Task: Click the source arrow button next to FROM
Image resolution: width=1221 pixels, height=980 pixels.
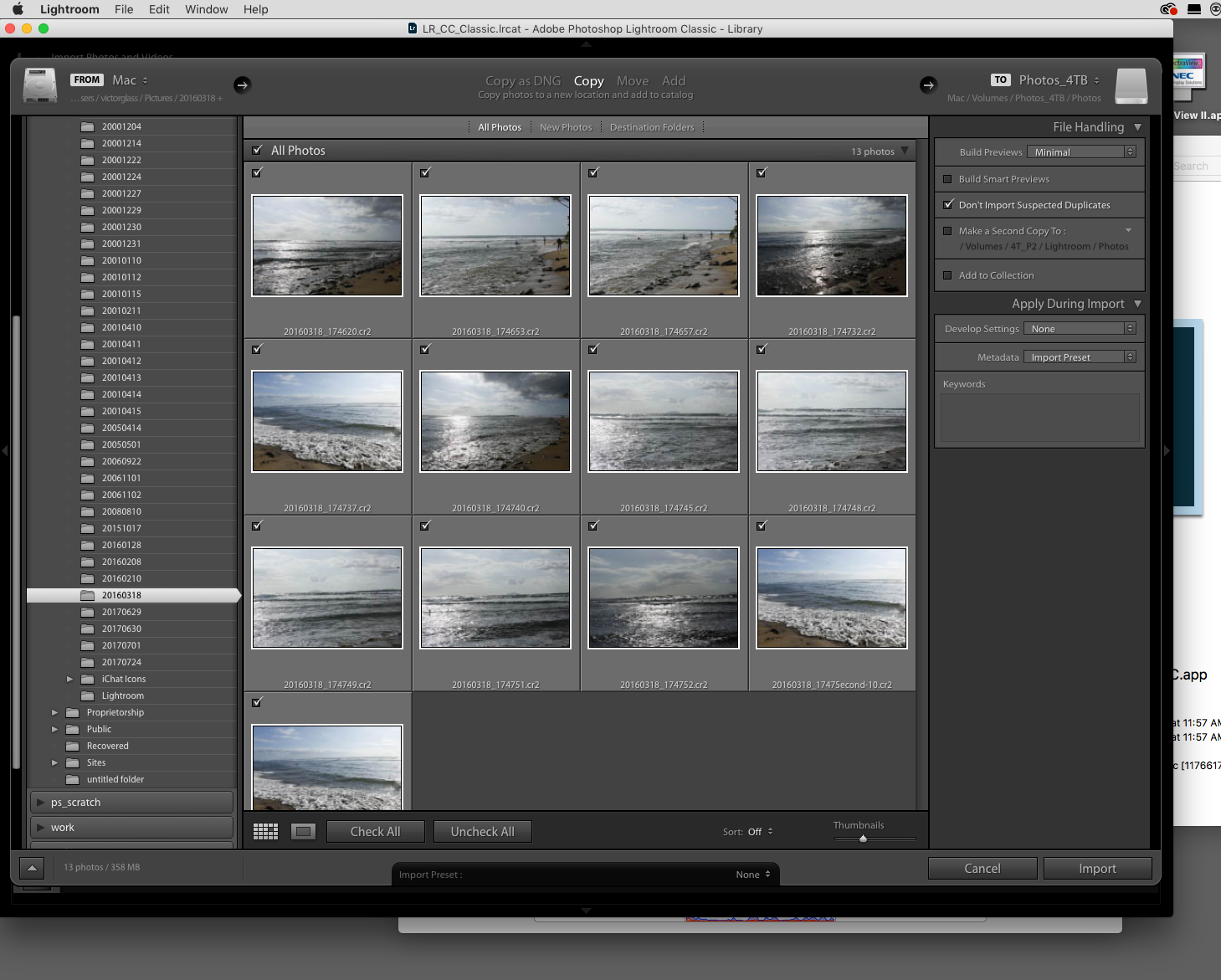Action: tap(242, 85)
